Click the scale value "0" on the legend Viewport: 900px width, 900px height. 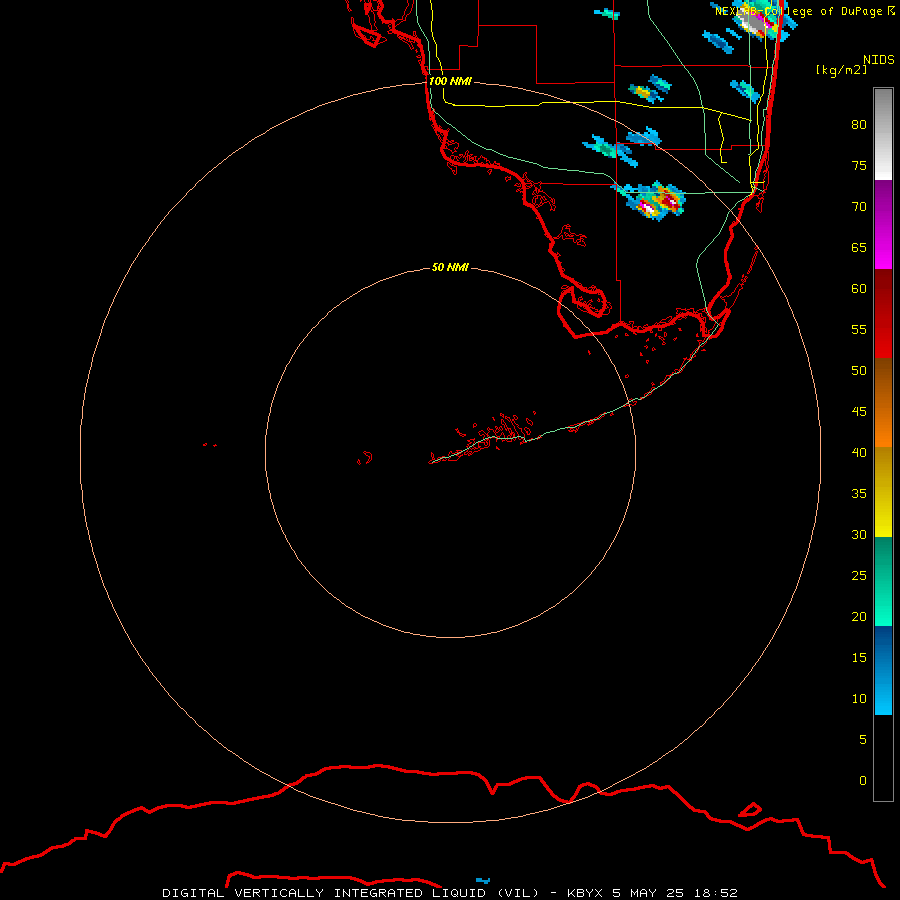coord(863,781)
